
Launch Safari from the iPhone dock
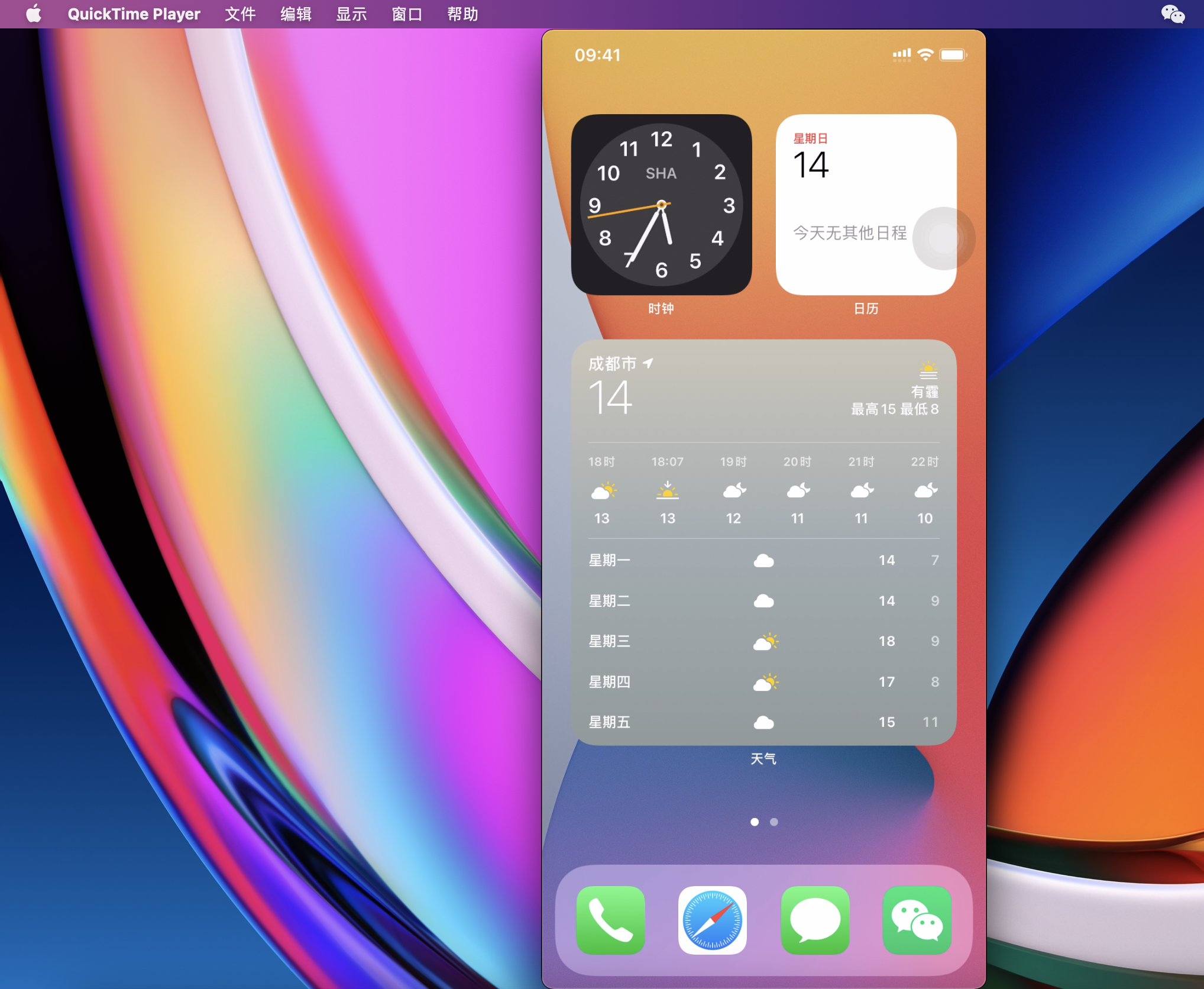point(713,920)
